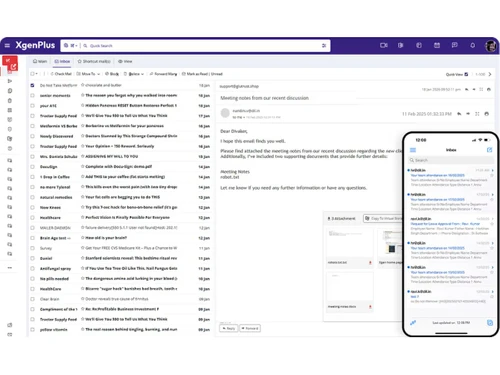Uncheck the 'Do Not Take Metformin' email checkbox

click(x=32, y=85)
